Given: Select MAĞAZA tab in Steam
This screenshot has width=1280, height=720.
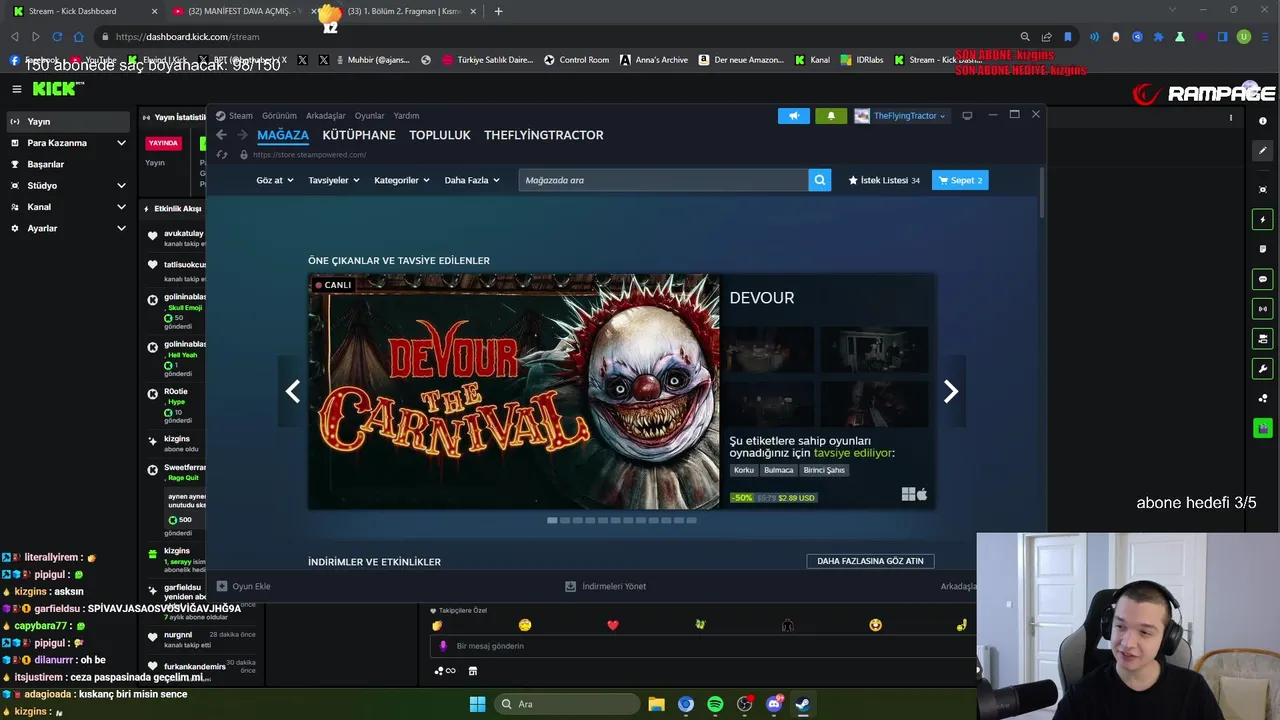Looking at the screenshot, I should 283,135.
